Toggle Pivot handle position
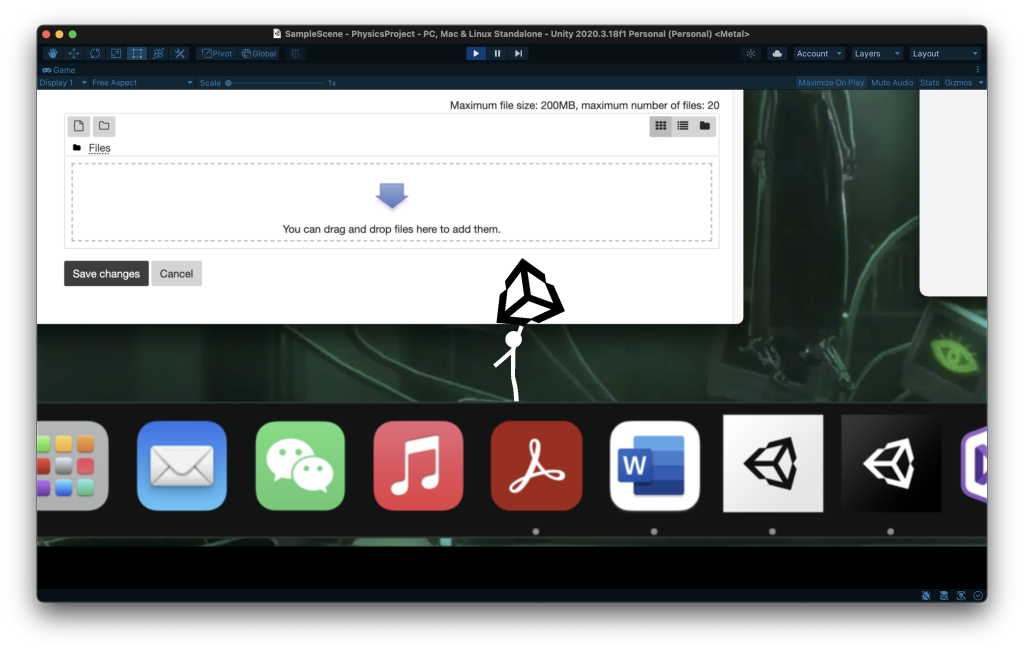 [217, 54]
